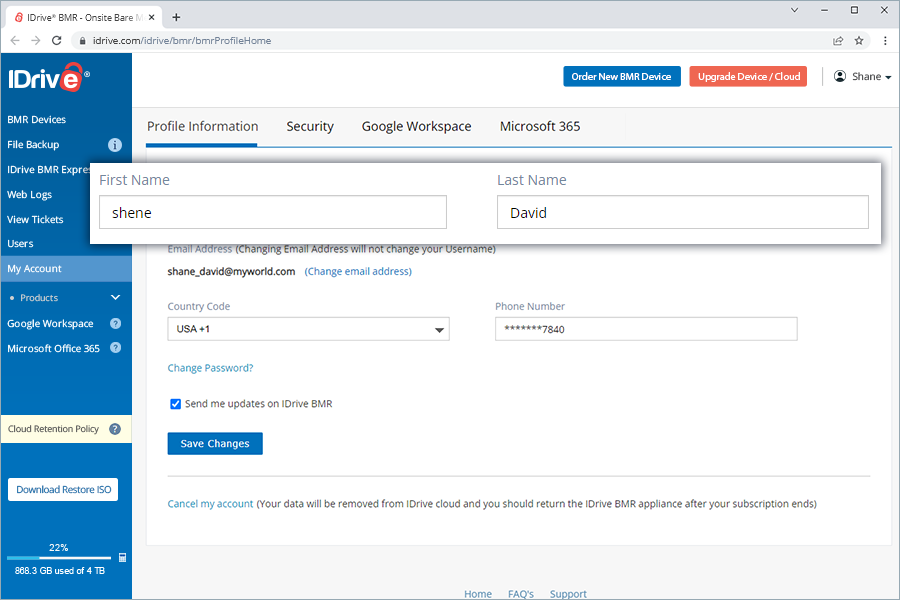The image size is (900, 600).
Task: Open Cloud Retention Policy
Action: pos(53,429)
